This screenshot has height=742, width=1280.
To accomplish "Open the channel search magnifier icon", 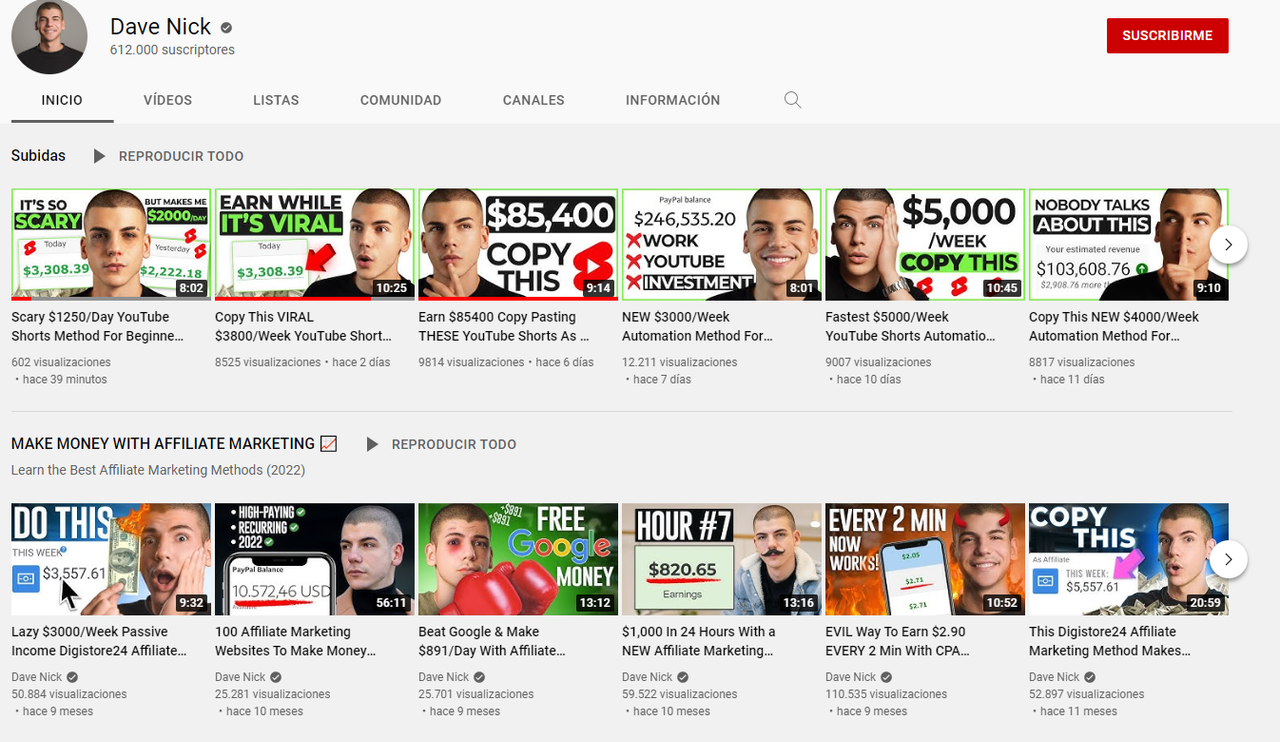I will [793, 100].
